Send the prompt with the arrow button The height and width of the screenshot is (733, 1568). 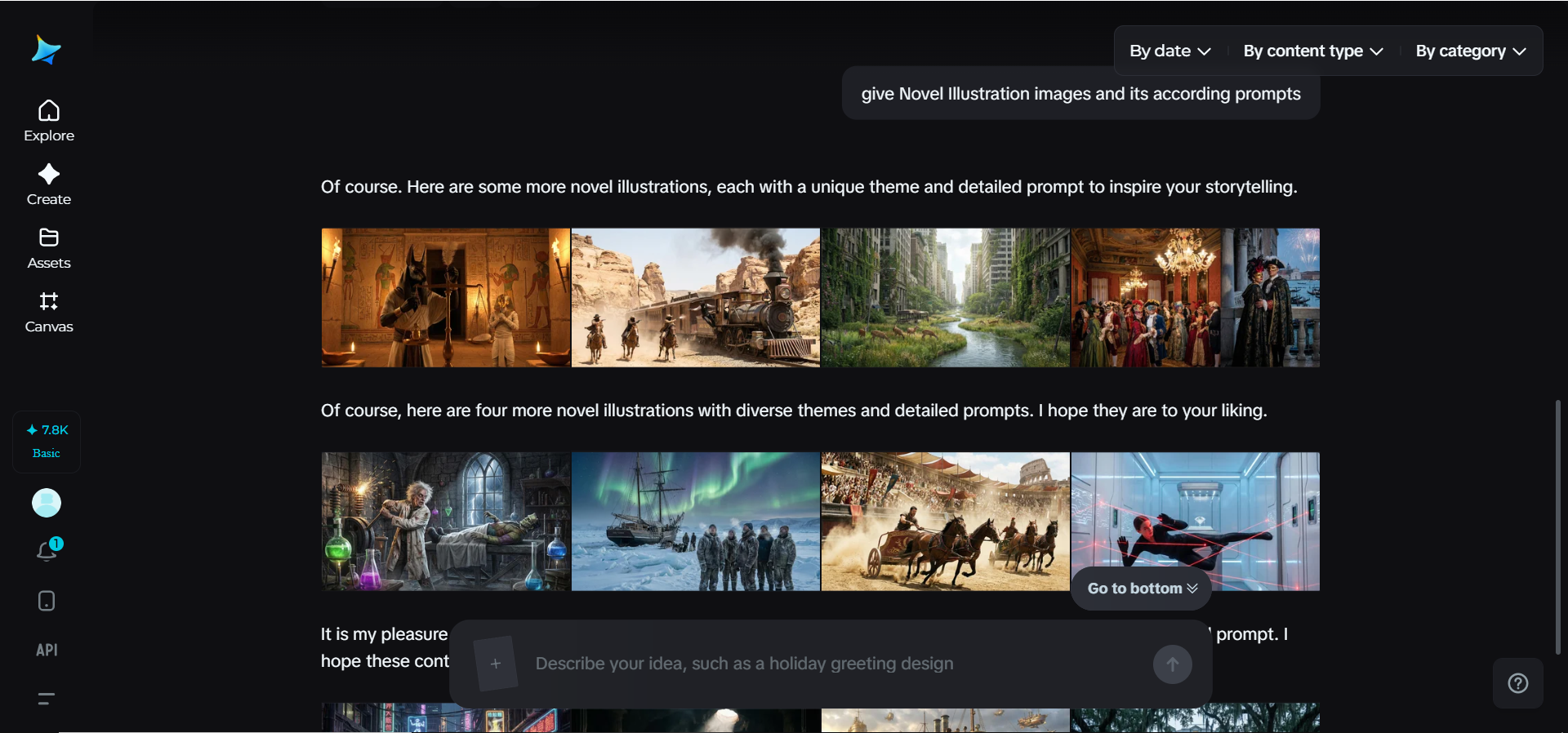tap(1173, 664)
